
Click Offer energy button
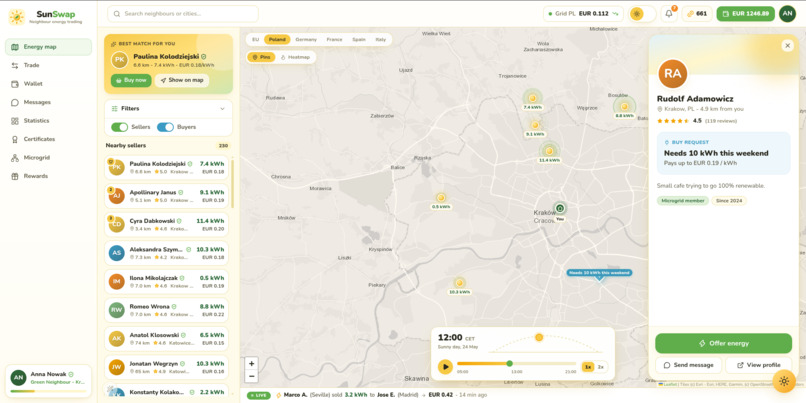pyautogui.click(x=723, y=343)
